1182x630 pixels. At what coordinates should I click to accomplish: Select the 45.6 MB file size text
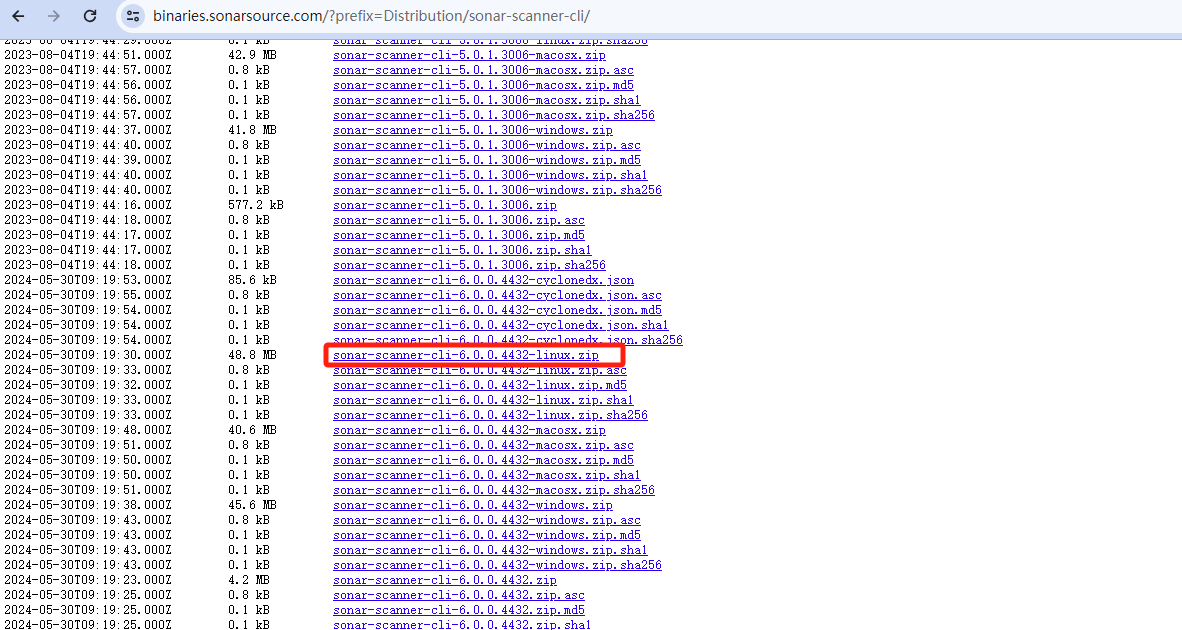[x=253, y=506]
